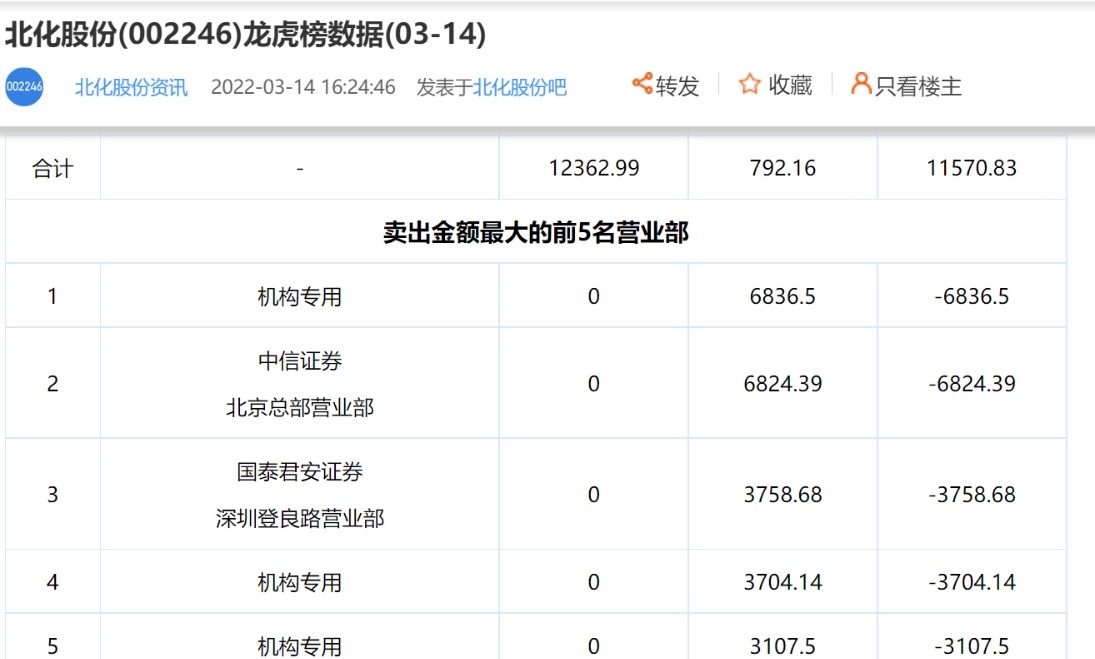Click buy amount 0 in 中信证券 row
Image resolution: width=1095 pixels, height=659 pixels.
(x=594, y=384)
